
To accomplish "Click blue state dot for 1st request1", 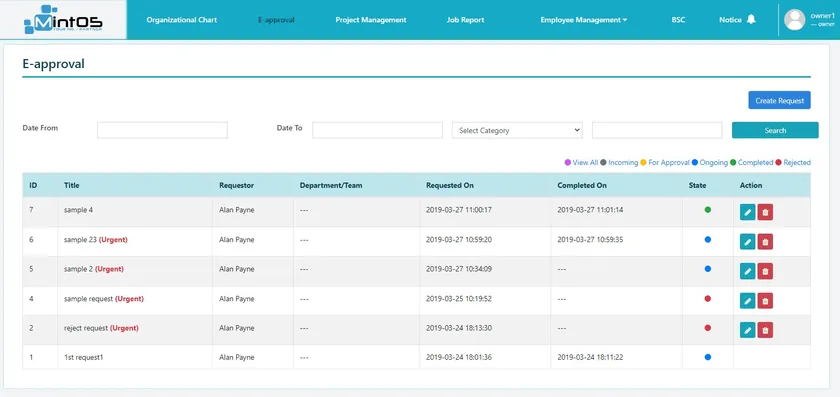I will coord(708,357).
